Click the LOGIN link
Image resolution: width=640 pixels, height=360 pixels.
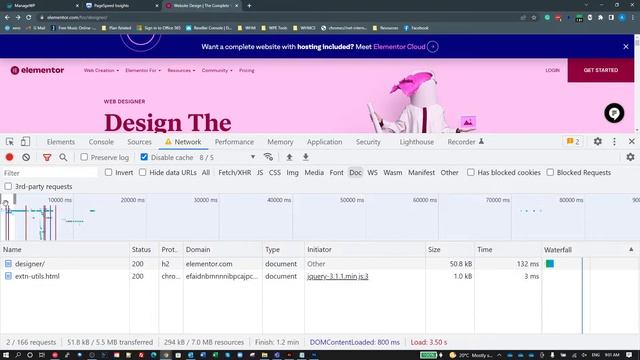[553, 70]
